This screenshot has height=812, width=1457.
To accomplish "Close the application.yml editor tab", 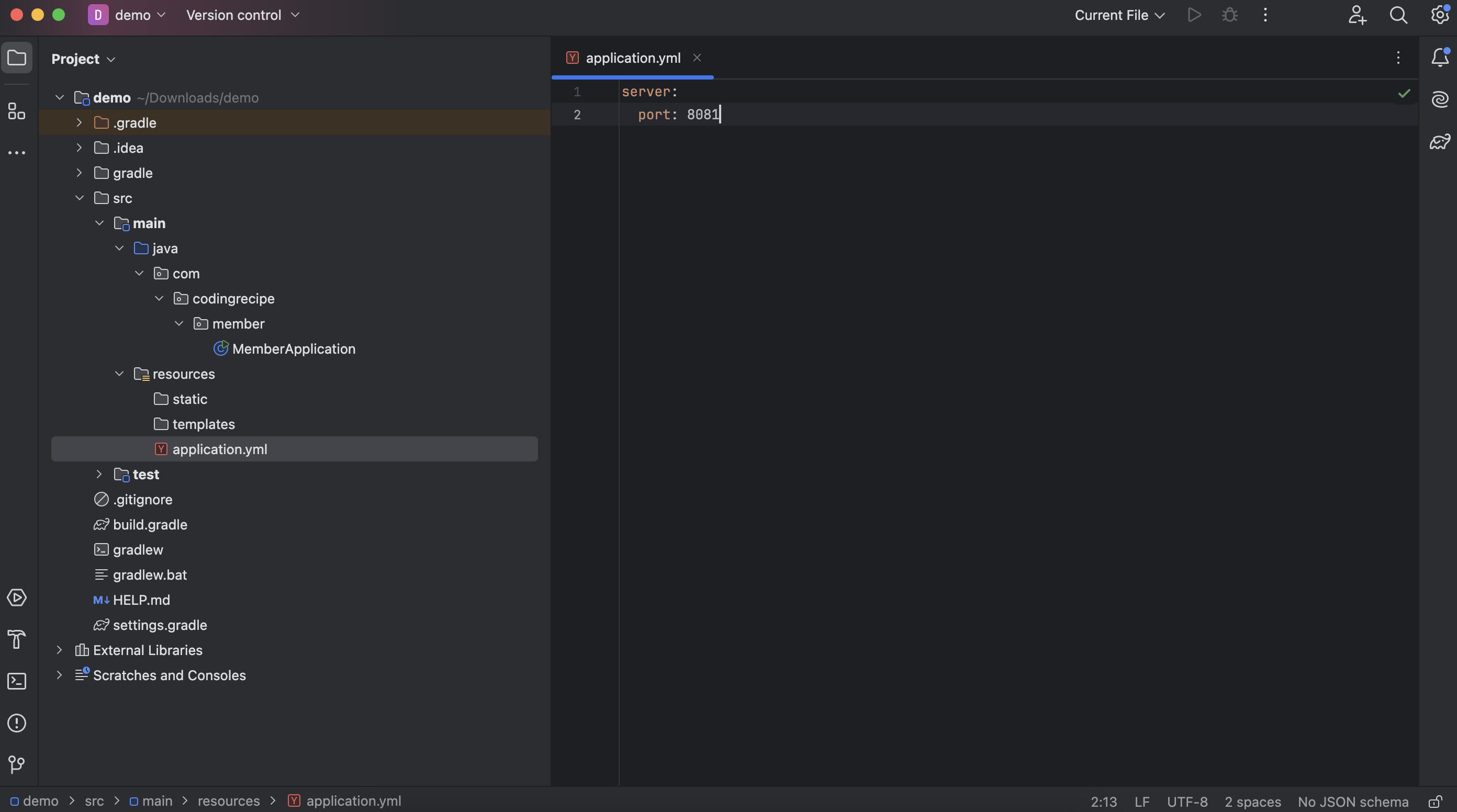I will tap(697, 58).
